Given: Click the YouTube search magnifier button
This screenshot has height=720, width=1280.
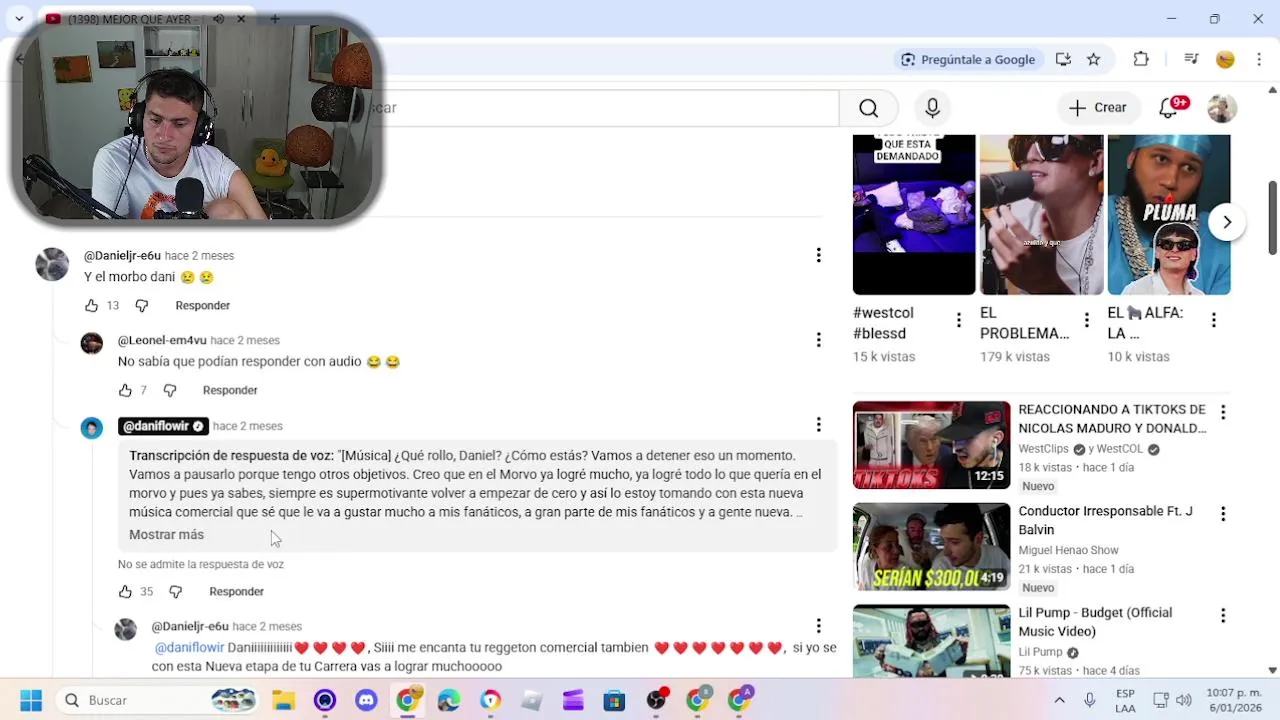Looking at the screenshot, I should (x=868, y=108).
